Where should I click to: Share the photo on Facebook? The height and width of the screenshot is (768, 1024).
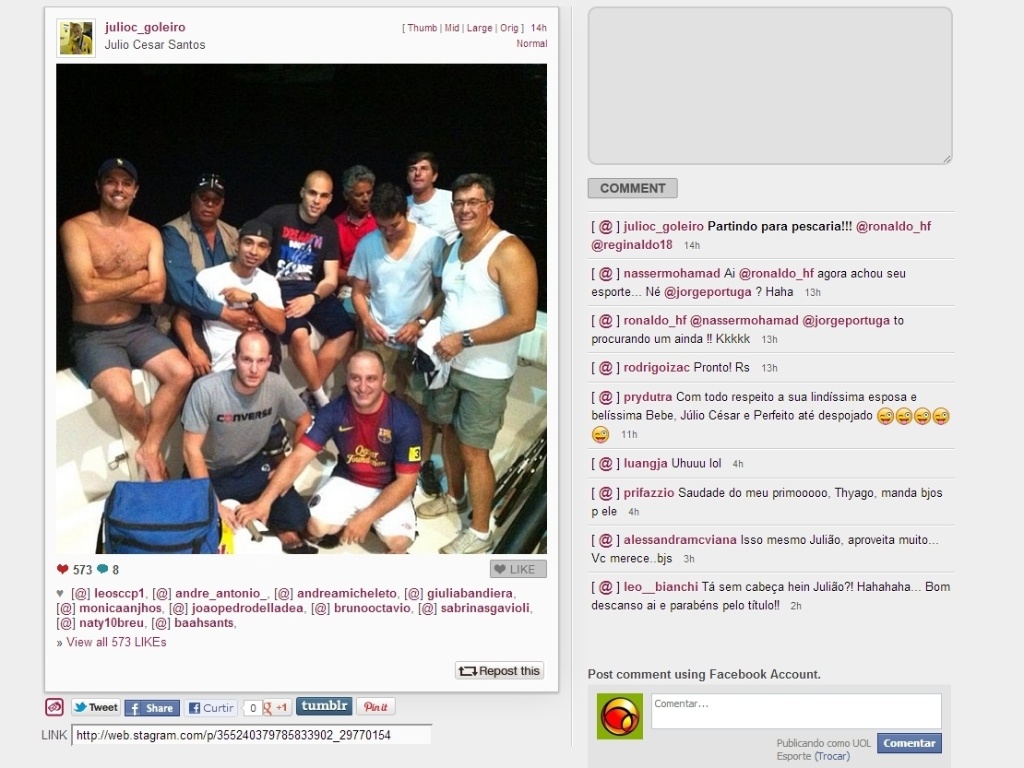[x=152, y=708]
